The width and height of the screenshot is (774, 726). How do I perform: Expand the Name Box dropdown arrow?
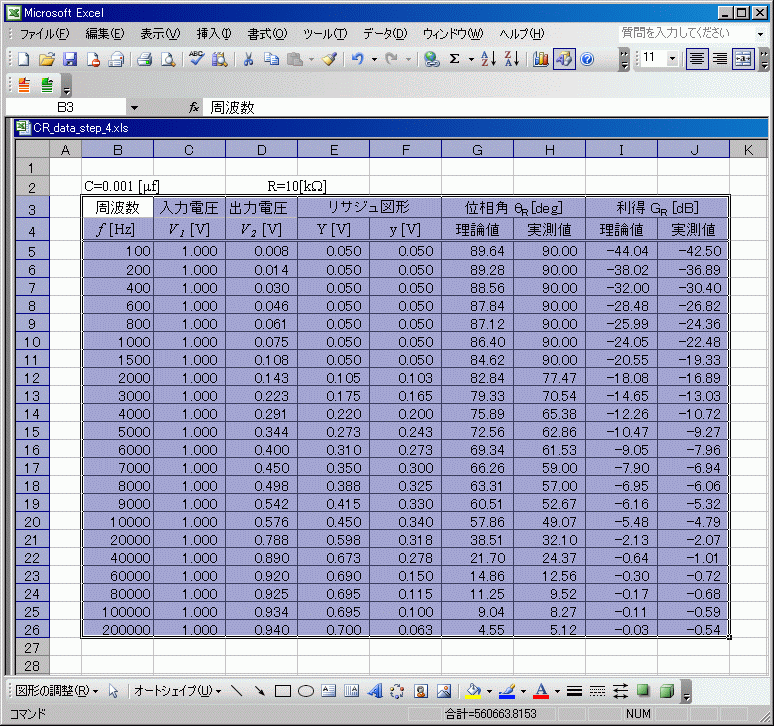[x=134, y=107]
